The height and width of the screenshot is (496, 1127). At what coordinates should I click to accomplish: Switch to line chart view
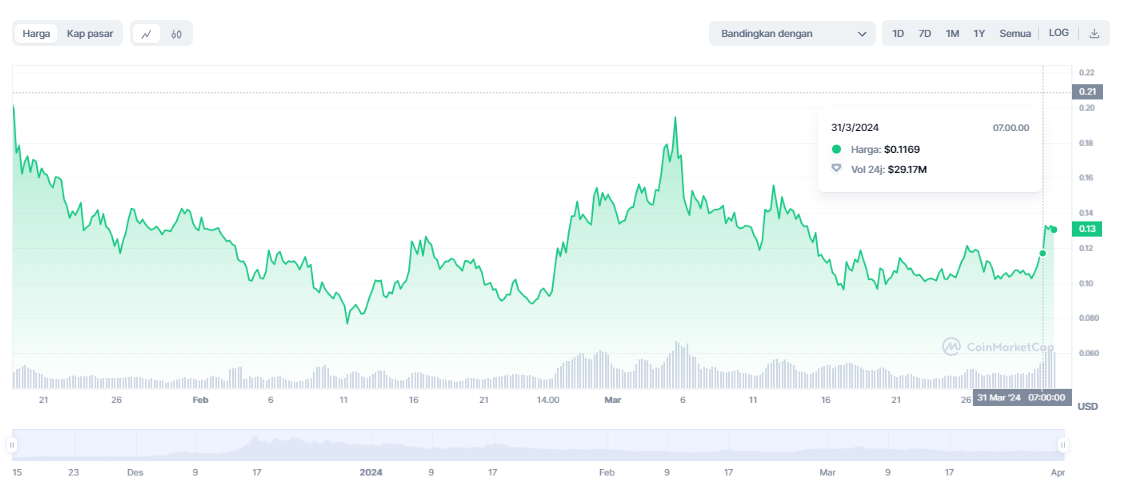click(x=147, y=34)
